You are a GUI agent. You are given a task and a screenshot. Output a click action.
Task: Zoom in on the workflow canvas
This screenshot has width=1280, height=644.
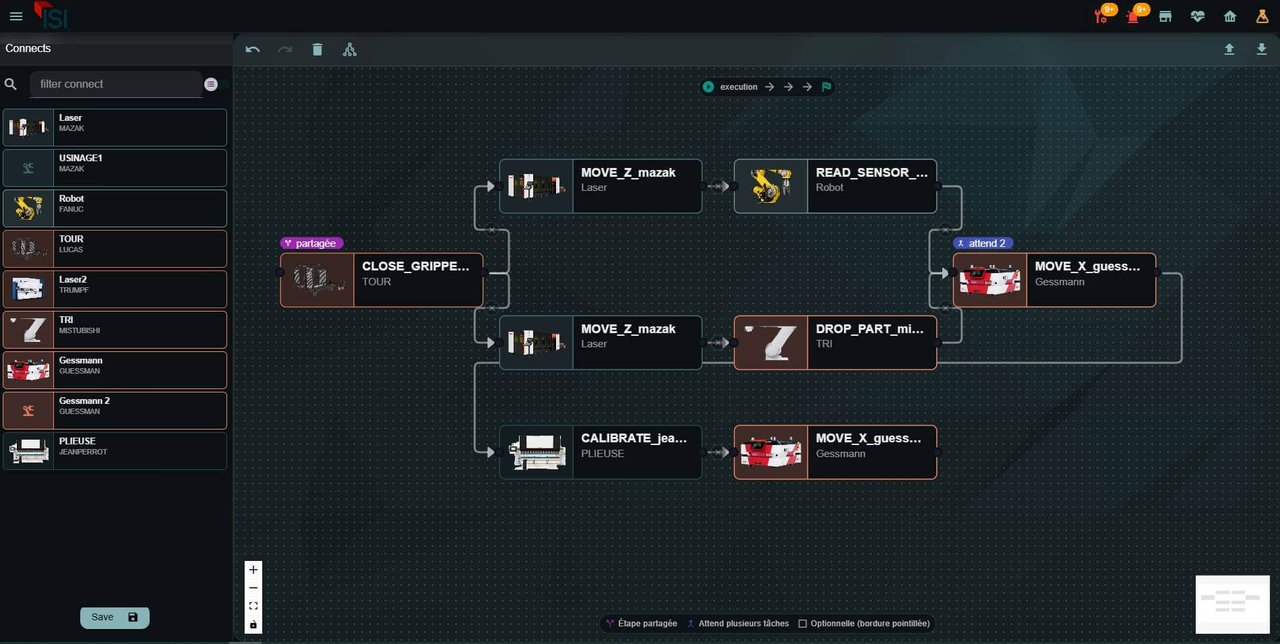pyautogui.click(x=253, y=570)
